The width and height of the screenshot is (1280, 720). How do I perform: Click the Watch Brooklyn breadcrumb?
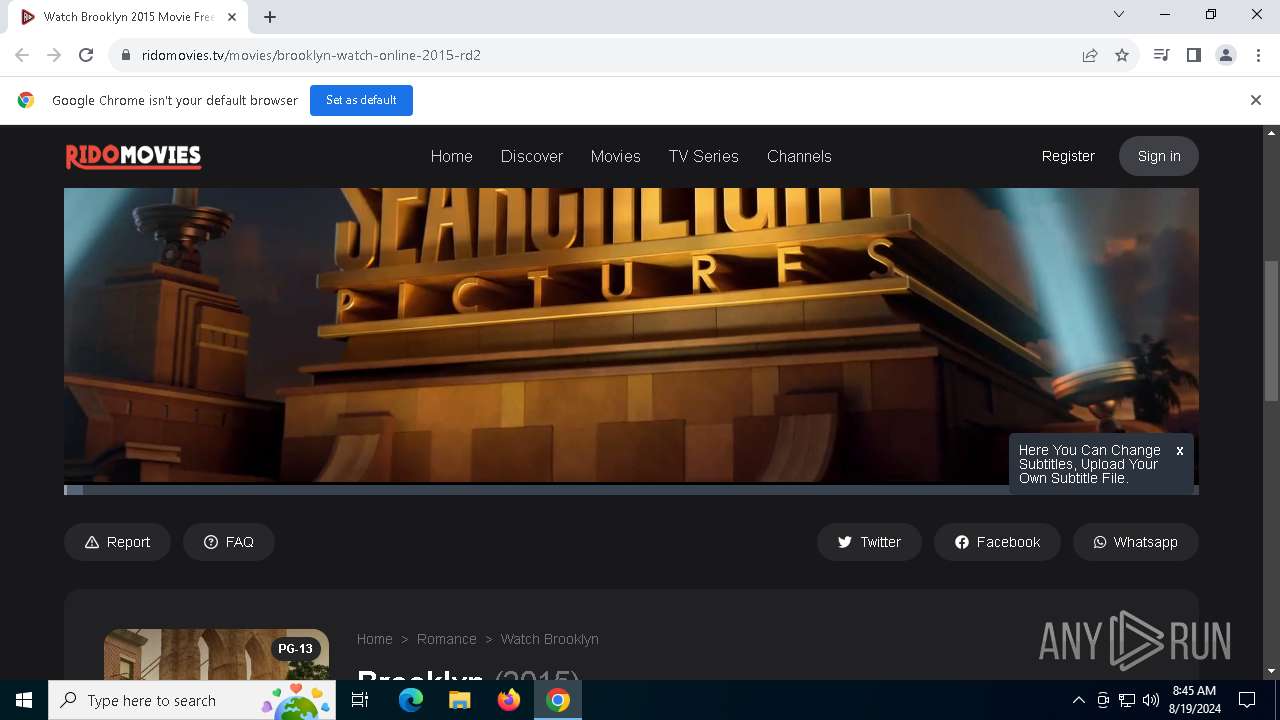549,639
